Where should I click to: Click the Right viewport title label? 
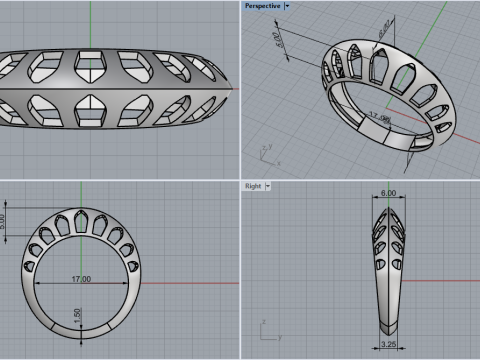(253, 186)
